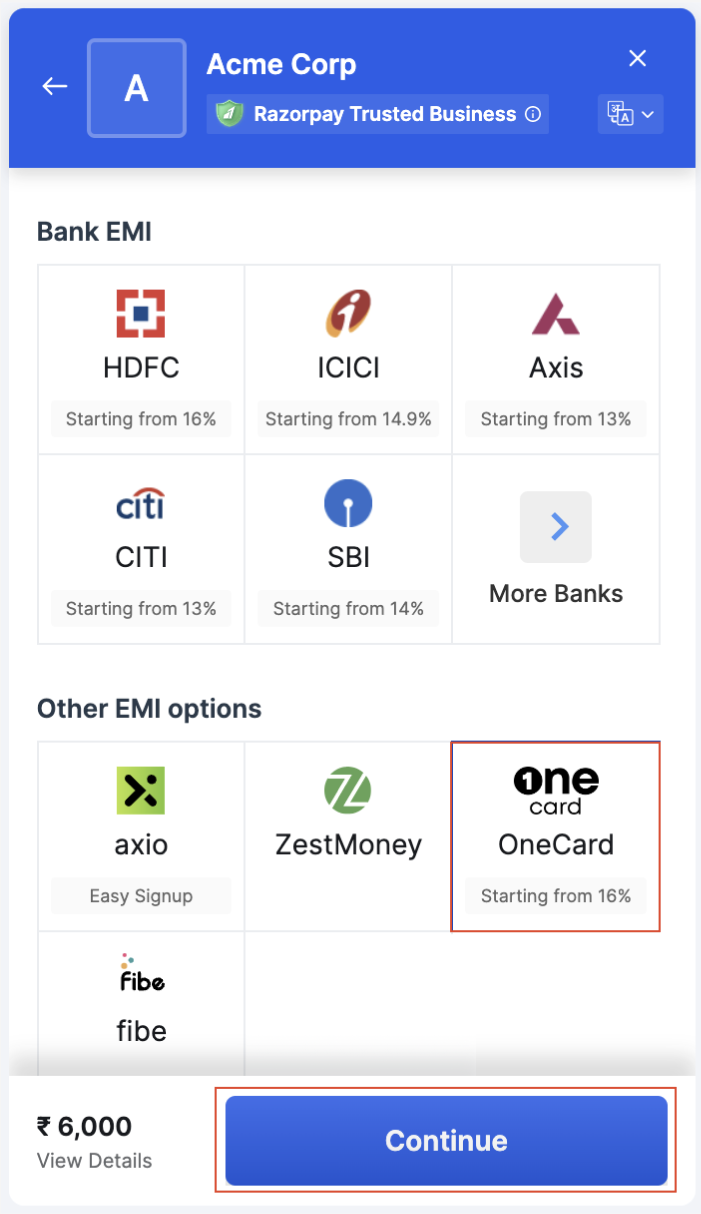Pick fibe from Other EMI options

pyautogui.click(x=140, y=1000)
